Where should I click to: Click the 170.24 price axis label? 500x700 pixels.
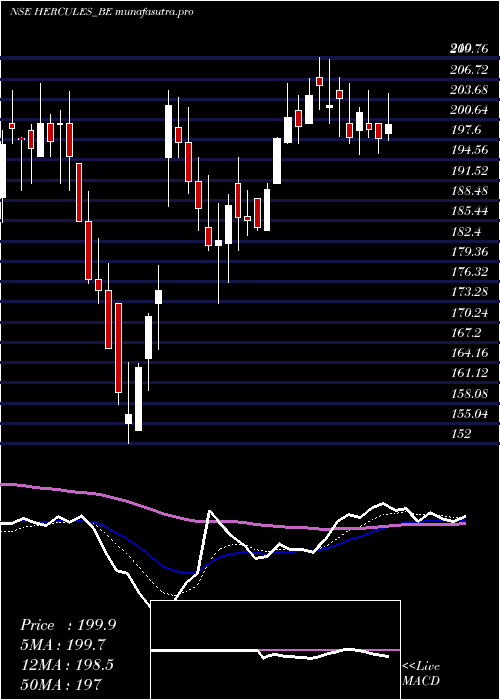tap(470, 312)
